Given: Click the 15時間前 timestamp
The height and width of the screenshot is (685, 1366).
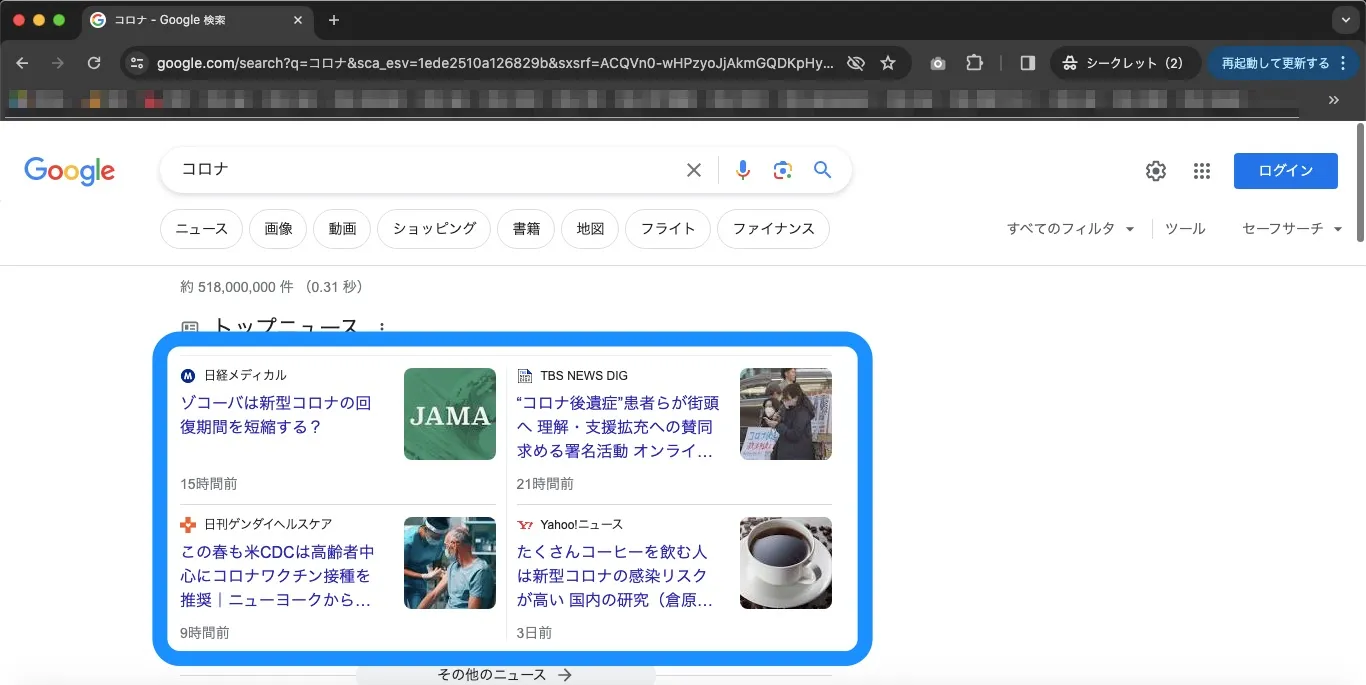Looking at the screenshot, I should (209, 484).
